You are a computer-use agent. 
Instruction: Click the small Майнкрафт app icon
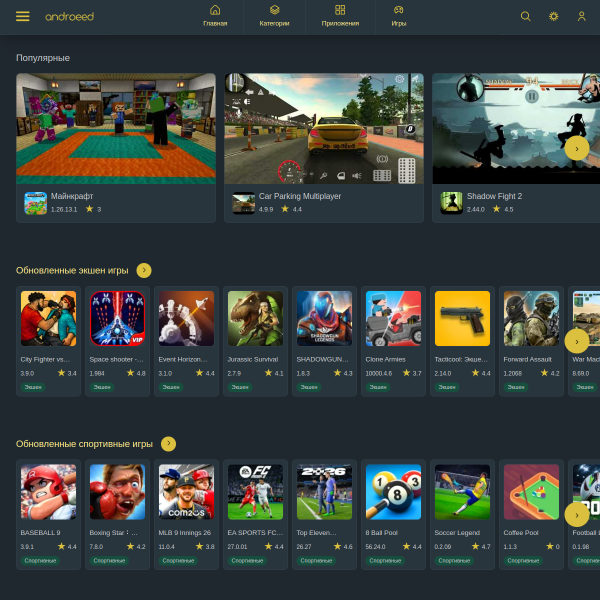click(36, 203)
